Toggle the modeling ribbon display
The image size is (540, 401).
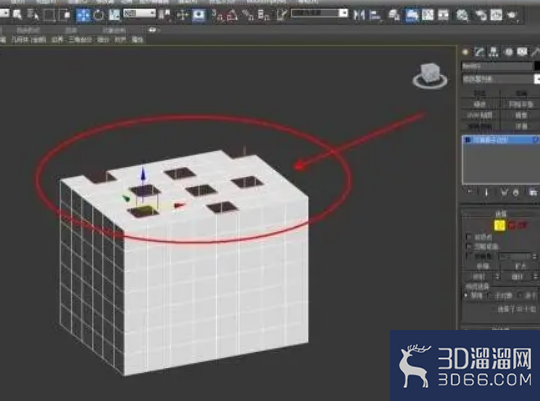pos(412,15)
